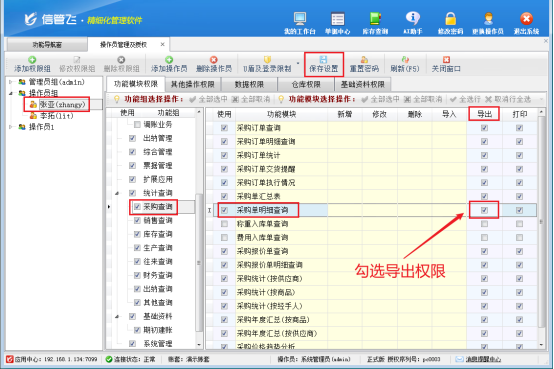This screenshot has width=554, height=369.
Task: Launch the AI助手 icon
Action: (412, 23)
